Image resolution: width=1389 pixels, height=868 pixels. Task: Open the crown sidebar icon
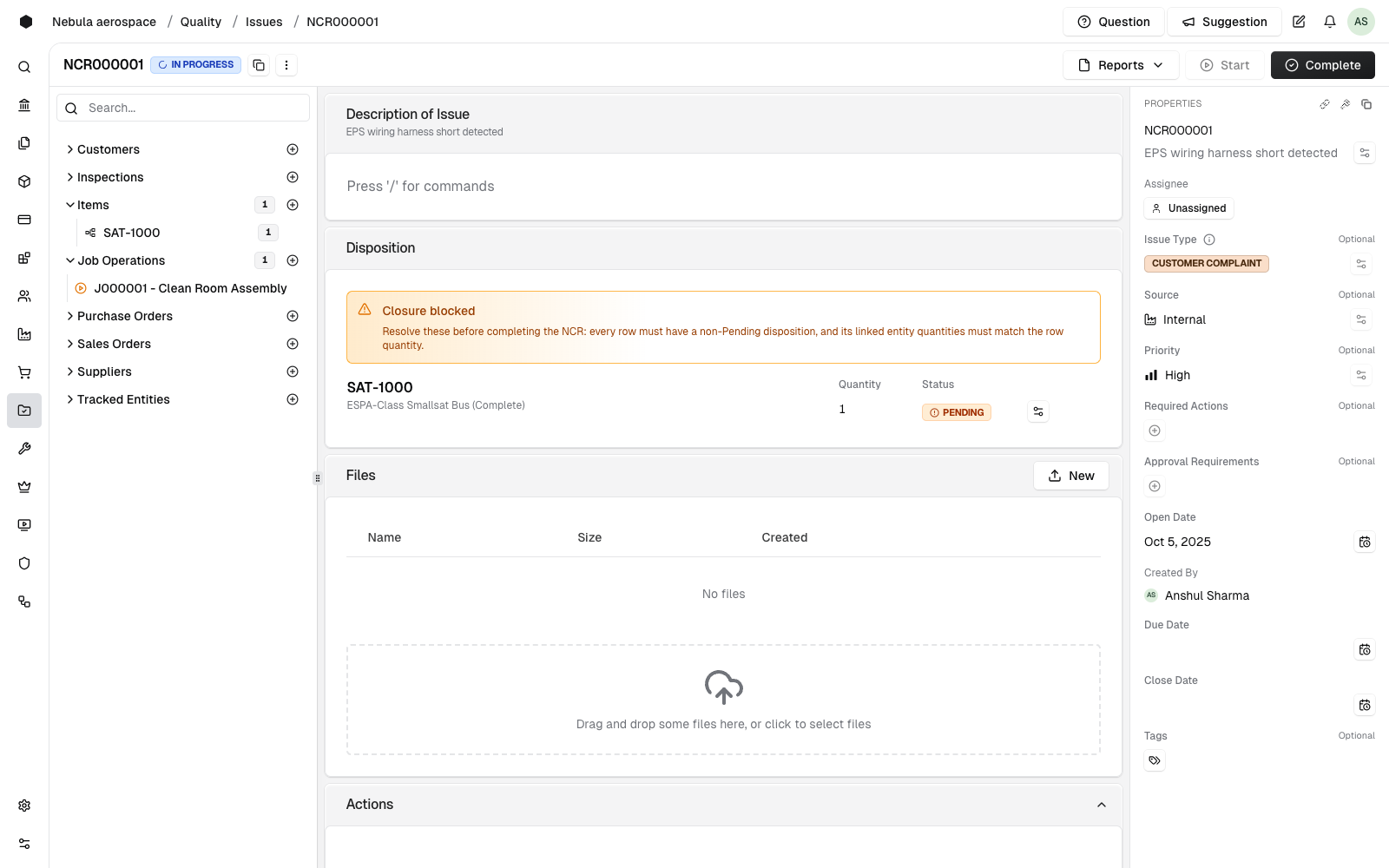(x=24, y=487)
